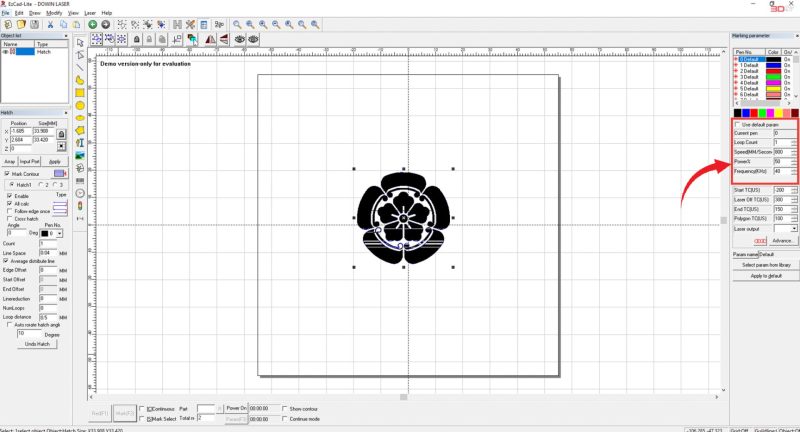Click the lock aspect ratio padlock
This screenshot has height=432, width=800.
pyautogui.click(x=61, y=134)
